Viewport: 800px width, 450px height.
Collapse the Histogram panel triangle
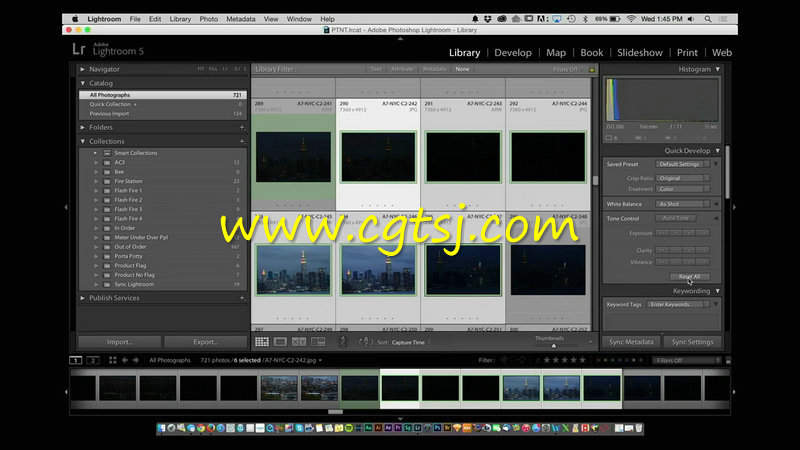(x=717, y=69)
